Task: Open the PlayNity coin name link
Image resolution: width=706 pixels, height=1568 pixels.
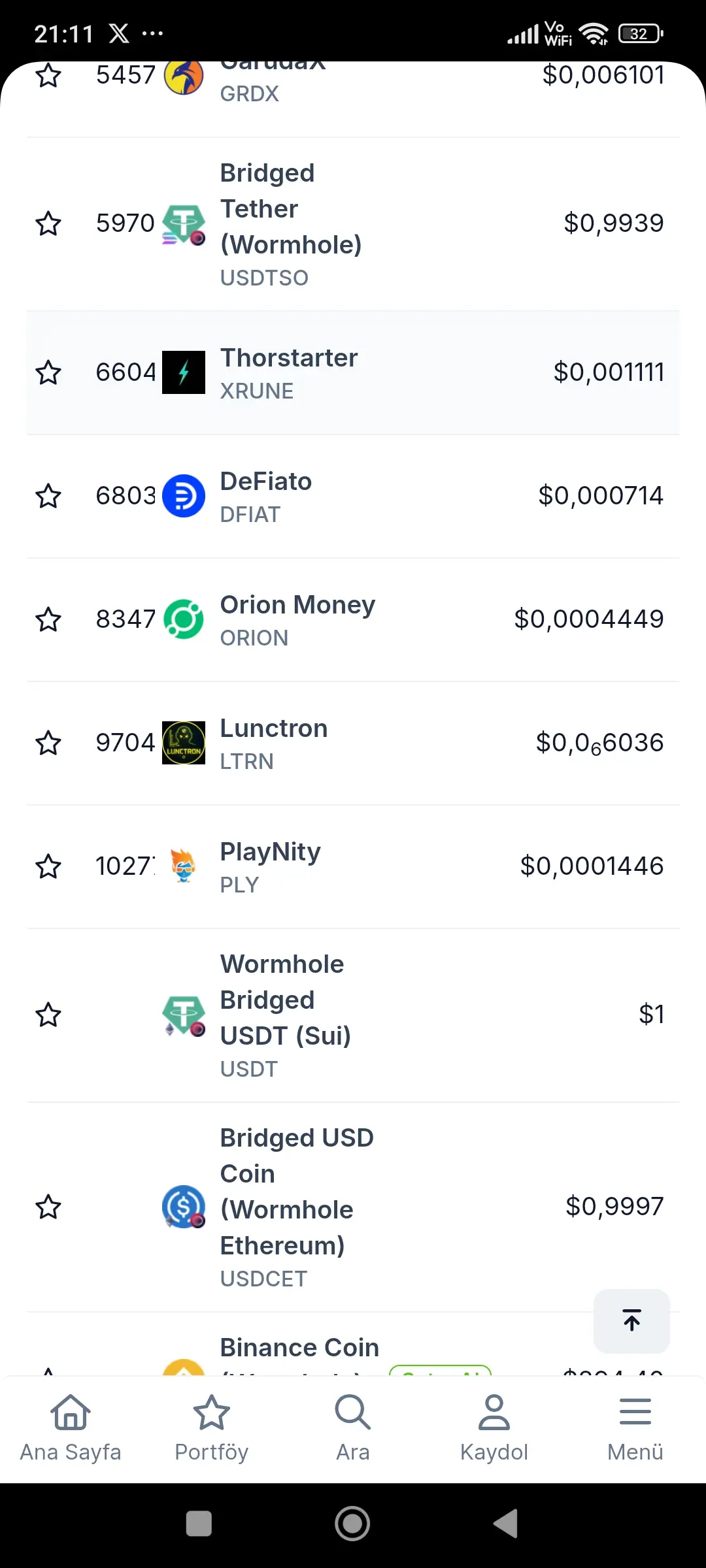Action: [271, 852]
